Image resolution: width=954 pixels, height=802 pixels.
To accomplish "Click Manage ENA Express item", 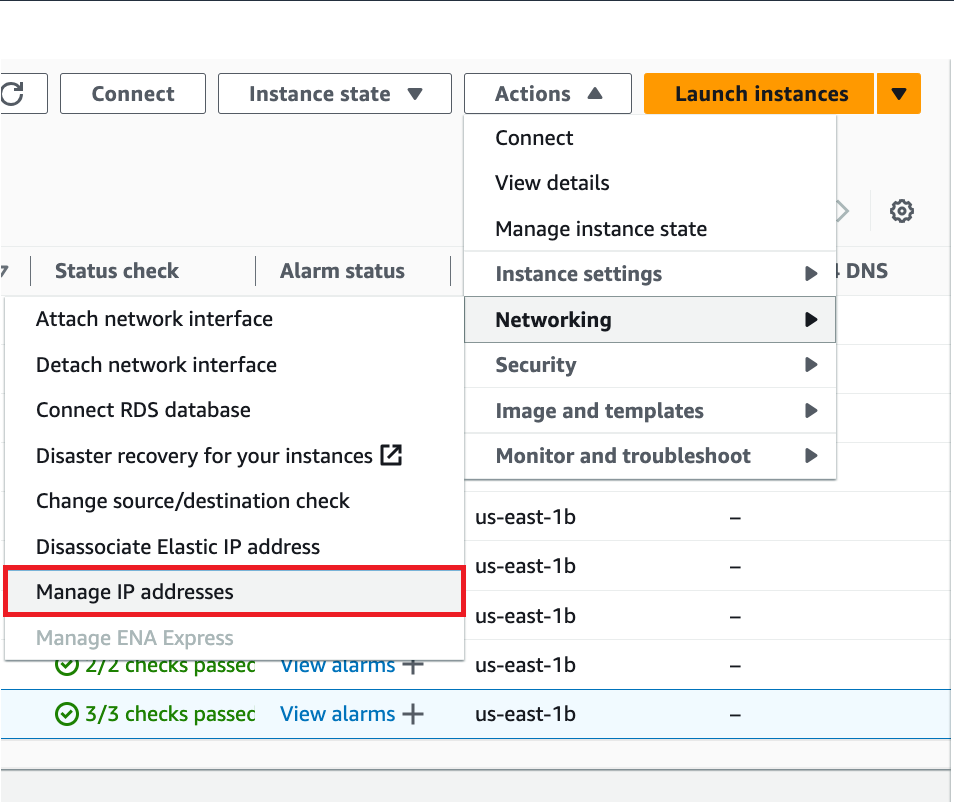I will point(234,638).
